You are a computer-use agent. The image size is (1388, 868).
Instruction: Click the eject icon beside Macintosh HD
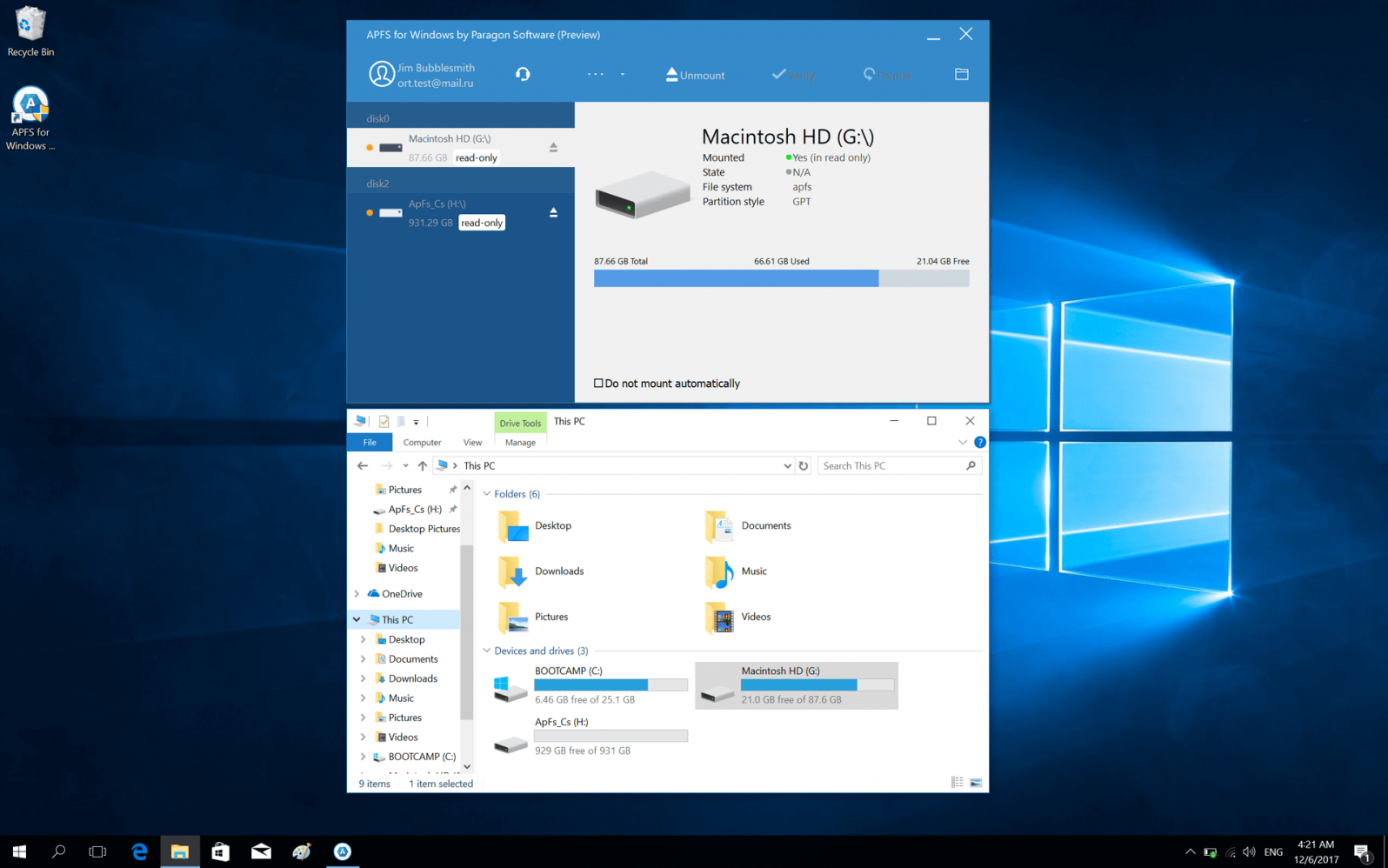click(x=553, y=148)
